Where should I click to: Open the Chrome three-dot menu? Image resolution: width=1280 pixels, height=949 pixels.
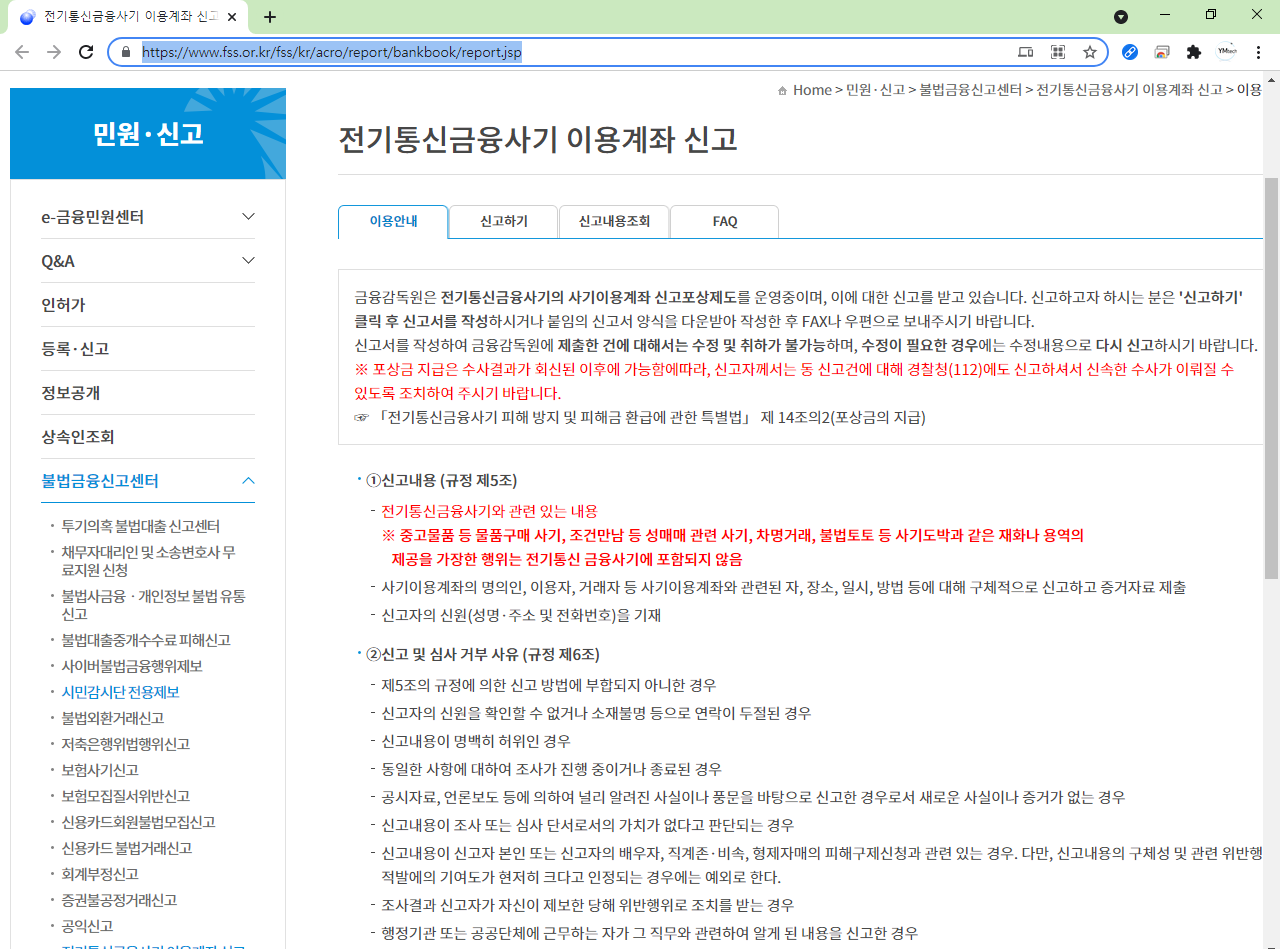coord(1258,52)
